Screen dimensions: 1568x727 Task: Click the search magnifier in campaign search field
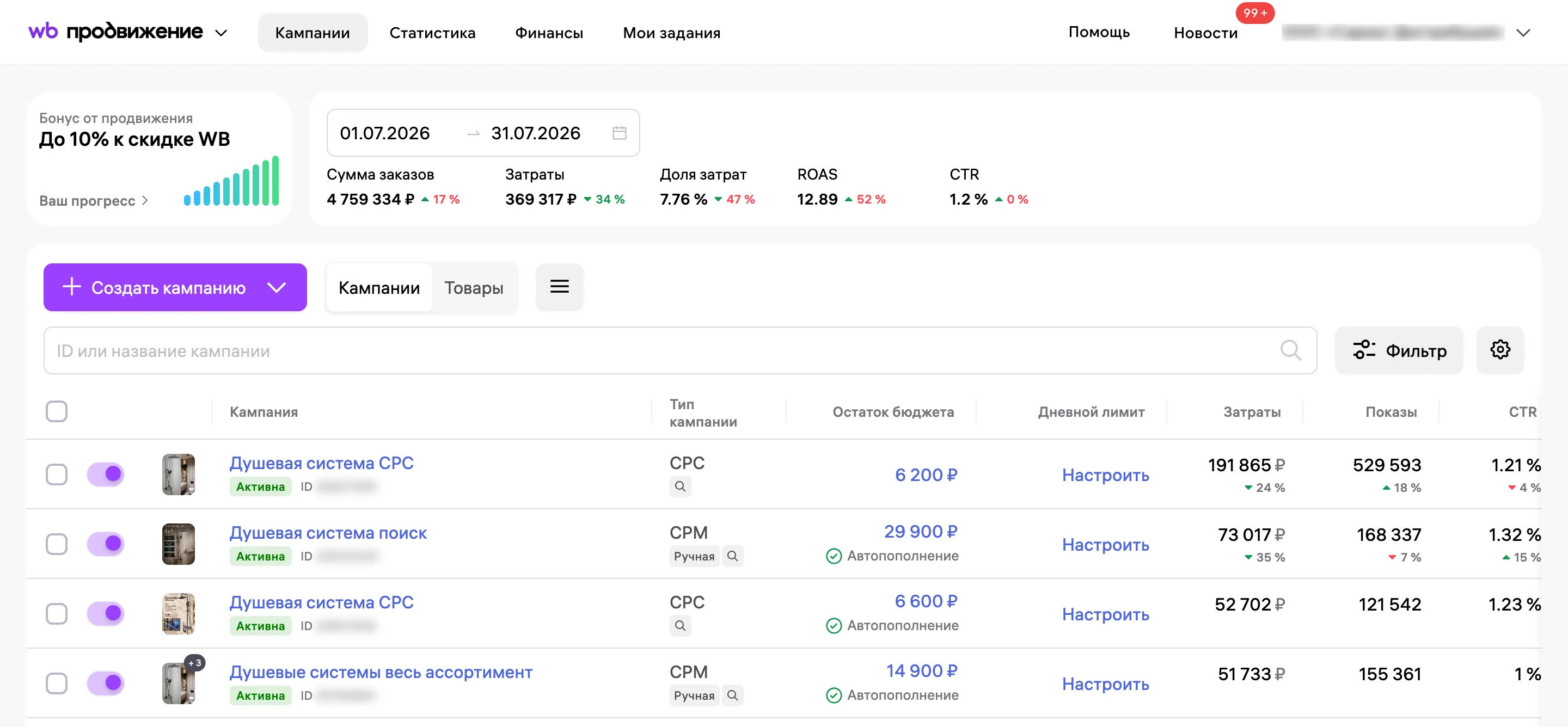click(x=1290, y=350)
